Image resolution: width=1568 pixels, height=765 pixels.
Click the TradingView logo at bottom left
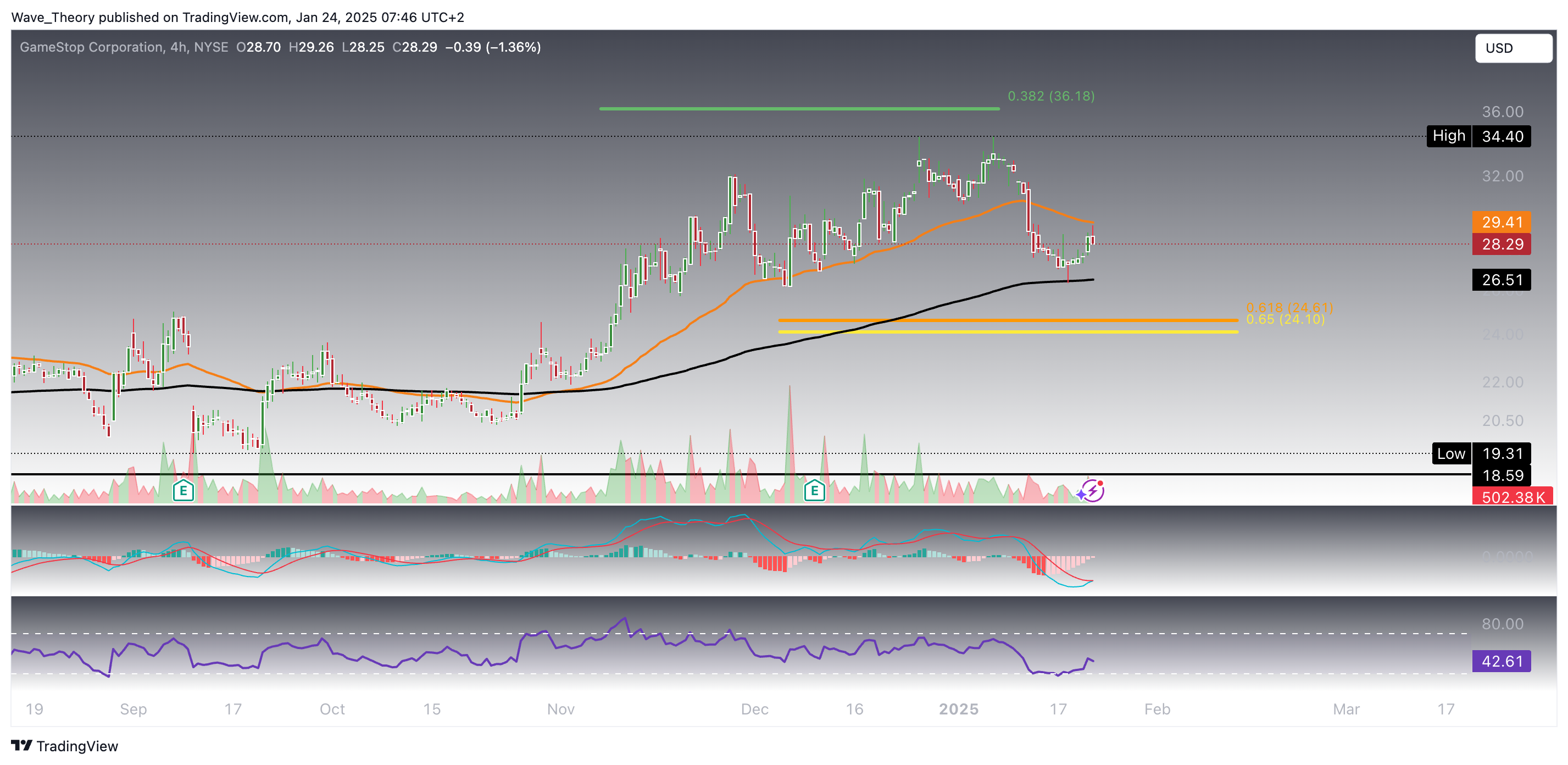64,746
